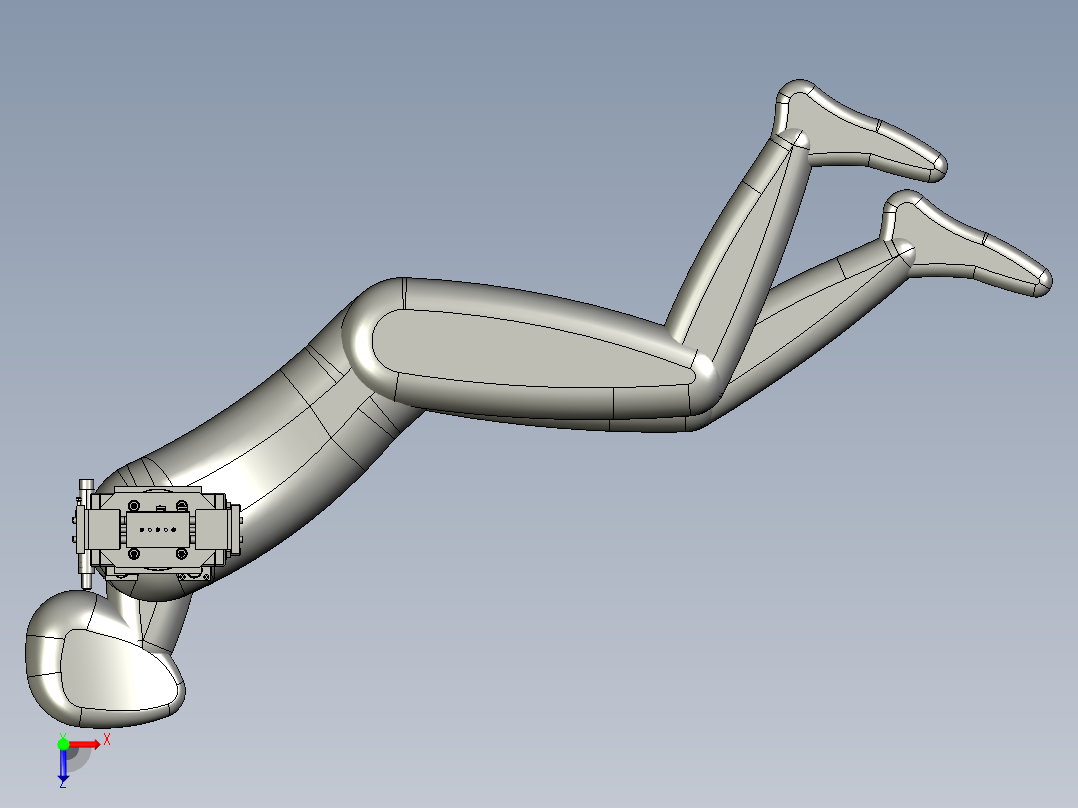Click the green Y axis dot of triad
This screenshot has height=808, width=1078.
click(63, 744)
